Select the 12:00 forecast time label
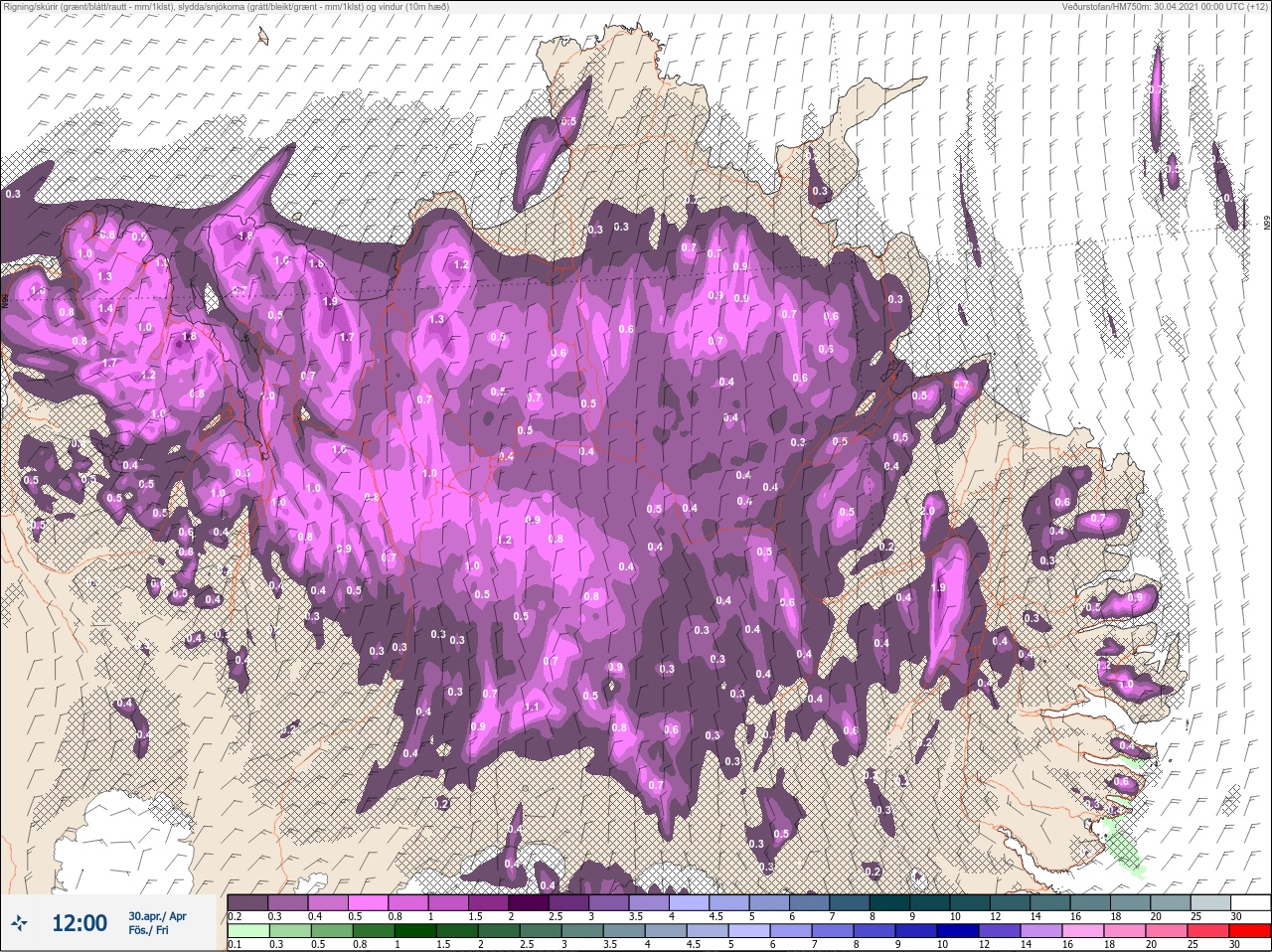This screenshot has height=952, width=1272. click(79, 923)
